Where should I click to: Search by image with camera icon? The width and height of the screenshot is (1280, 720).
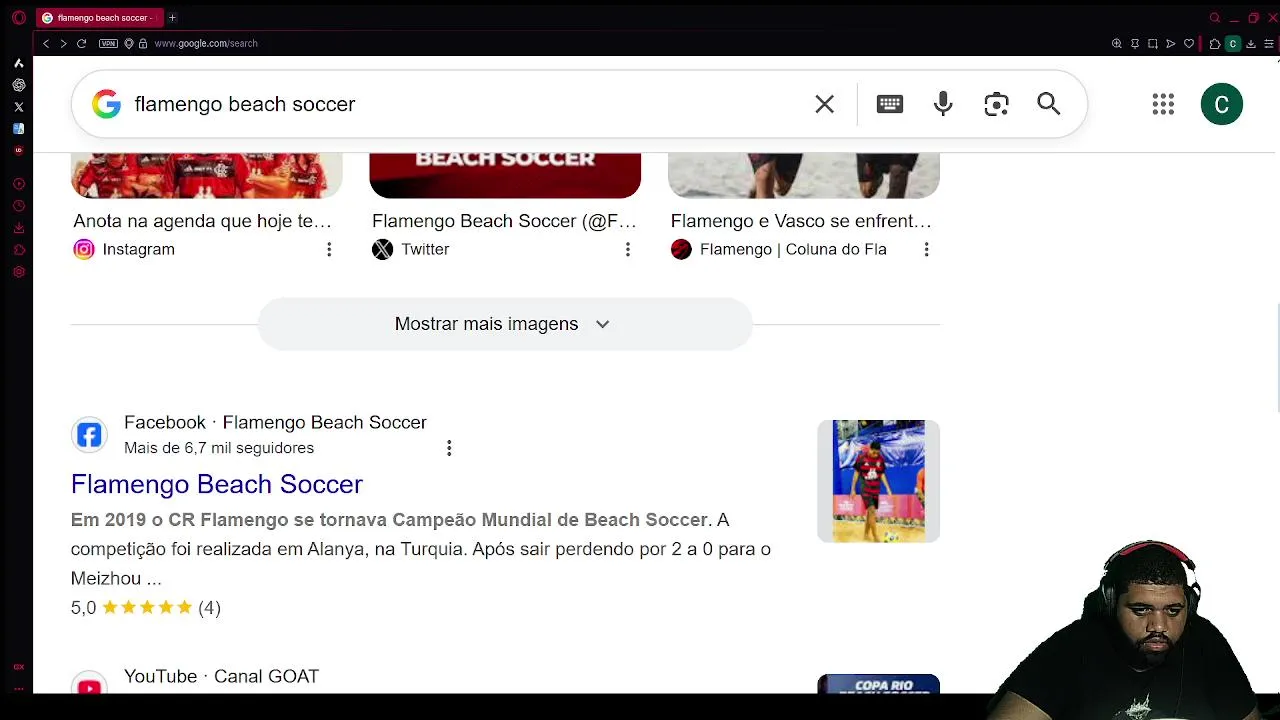click(996, 104)
